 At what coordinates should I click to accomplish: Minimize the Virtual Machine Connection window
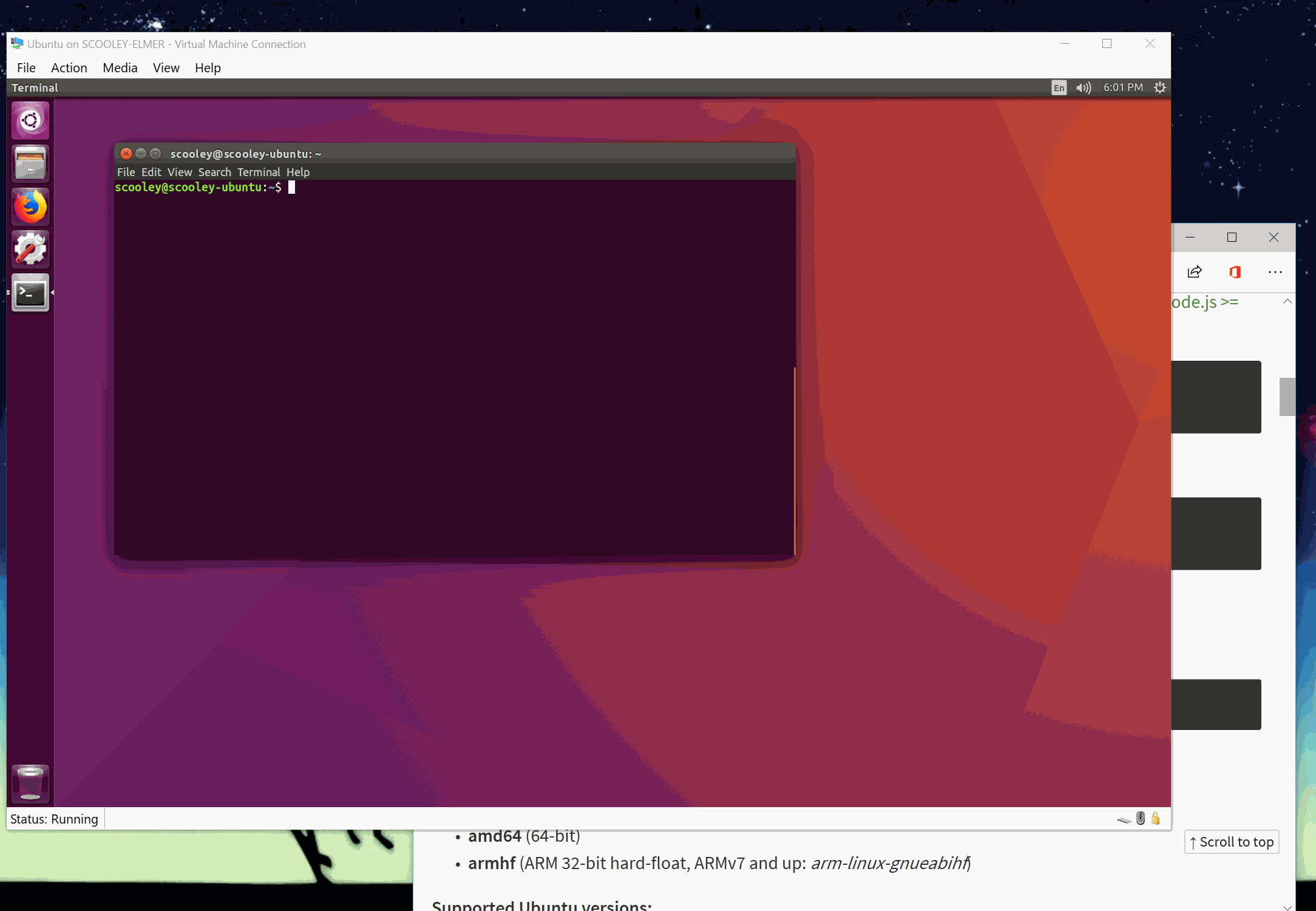coord(1065,44)
